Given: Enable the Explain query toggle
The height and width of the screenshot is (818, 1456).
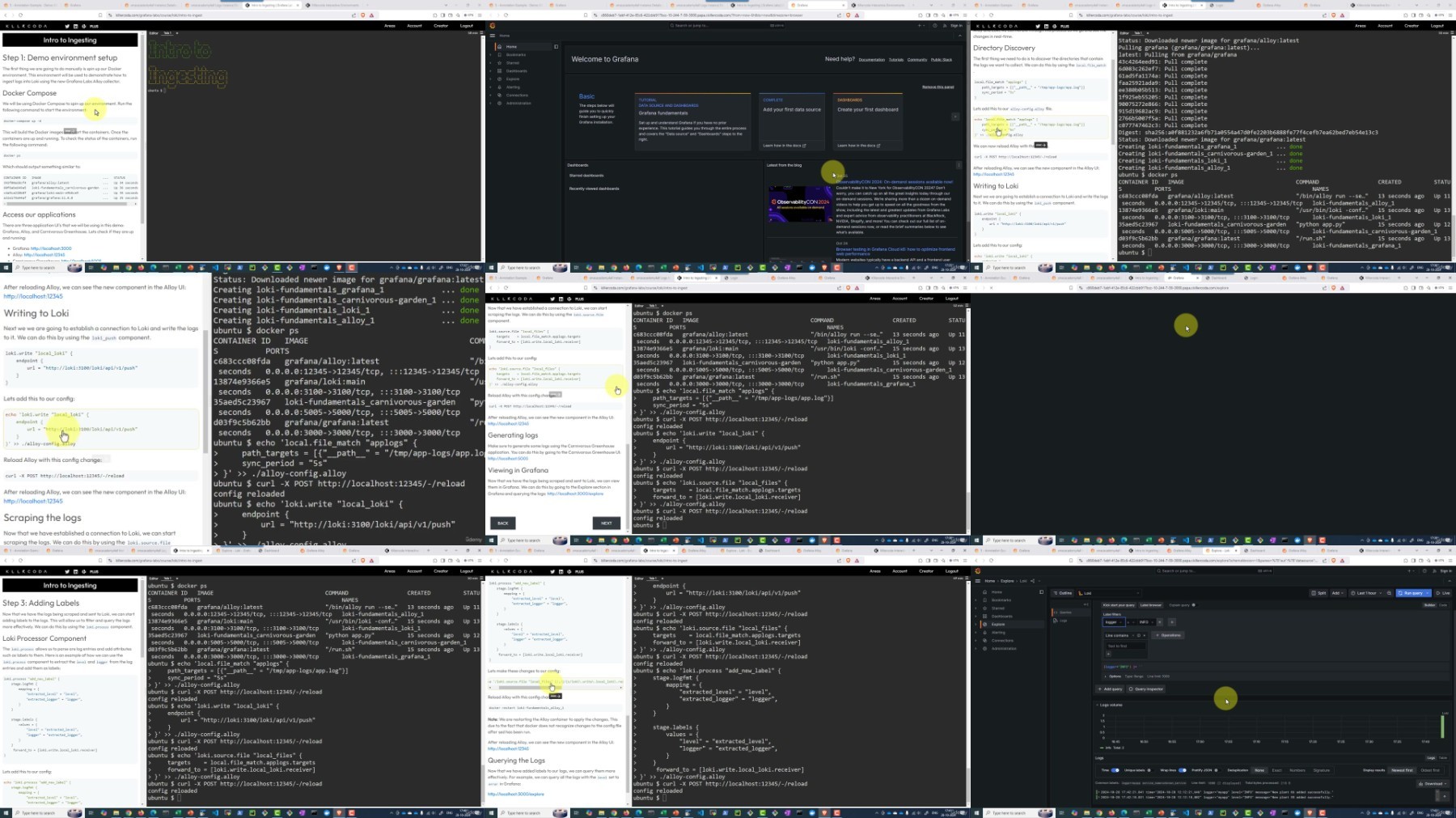Looking at the screenshot, I should (1193, 605).
